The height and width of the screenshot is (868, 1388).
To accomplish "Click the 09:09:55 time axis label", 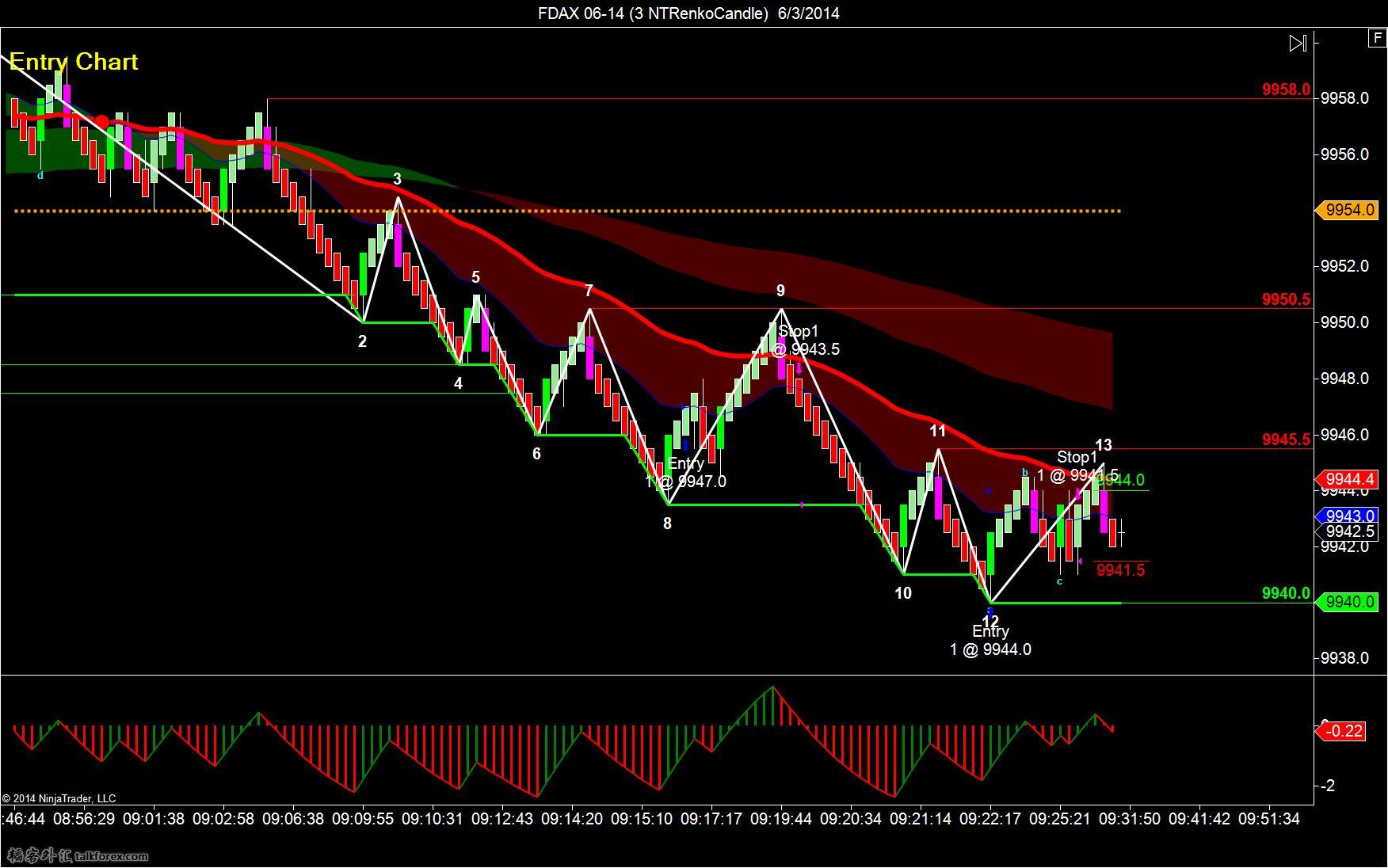I will pyautogui.click(x=363, y=819).
